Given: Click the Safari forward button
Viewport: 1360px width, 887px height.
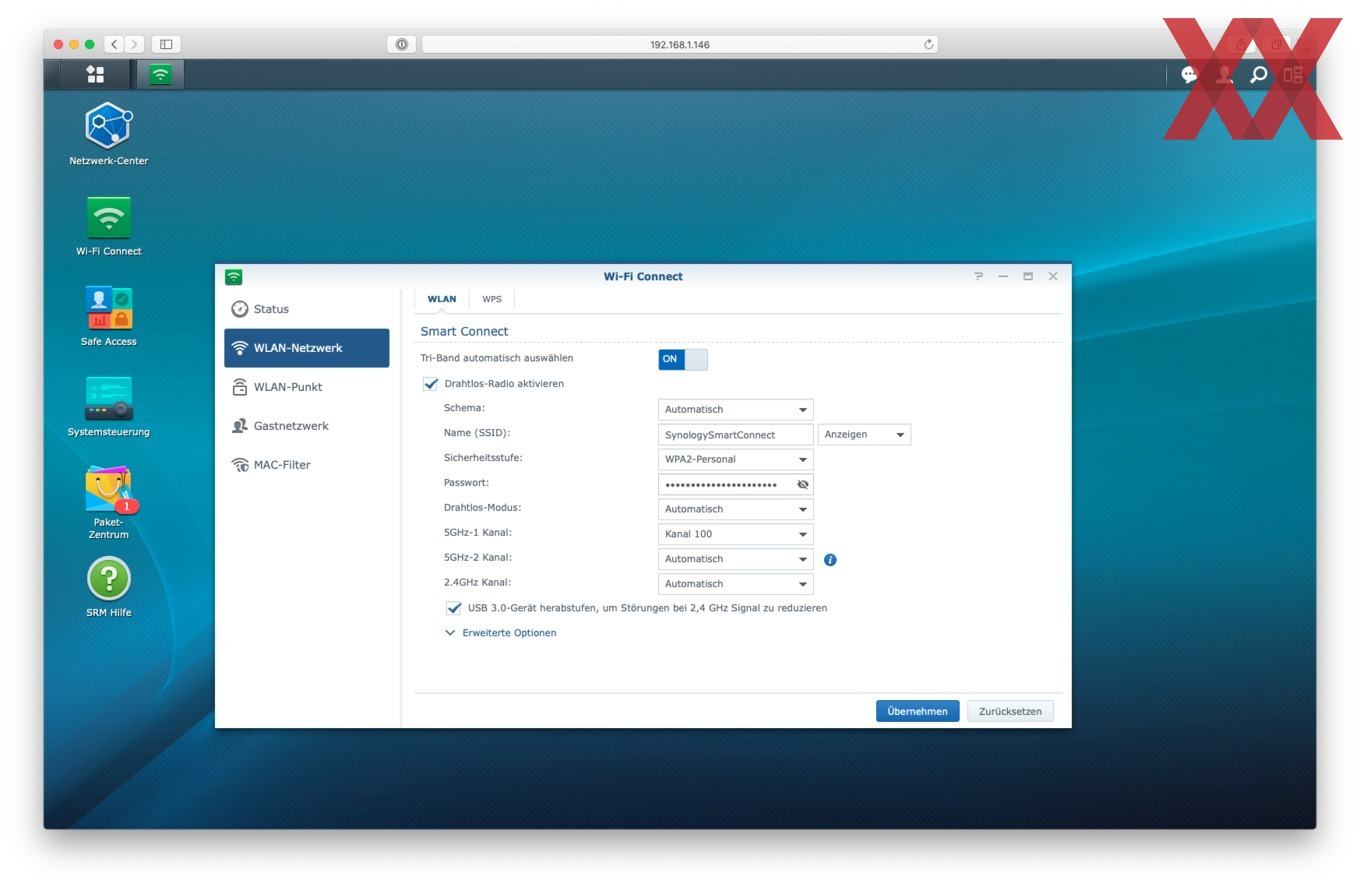Looking at the screenshot, I should click(x=135, y=44).
